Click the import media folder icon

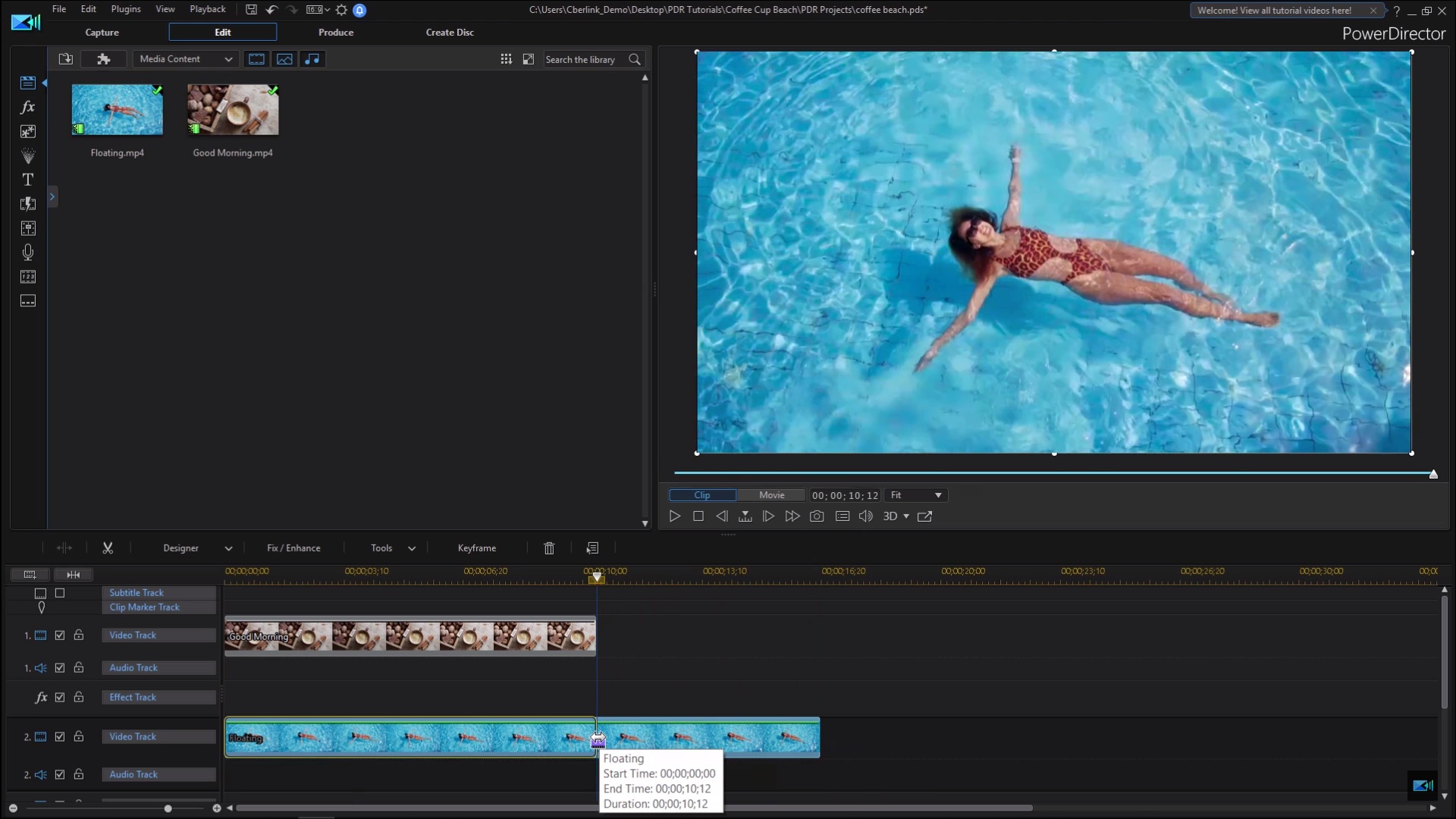66,59
